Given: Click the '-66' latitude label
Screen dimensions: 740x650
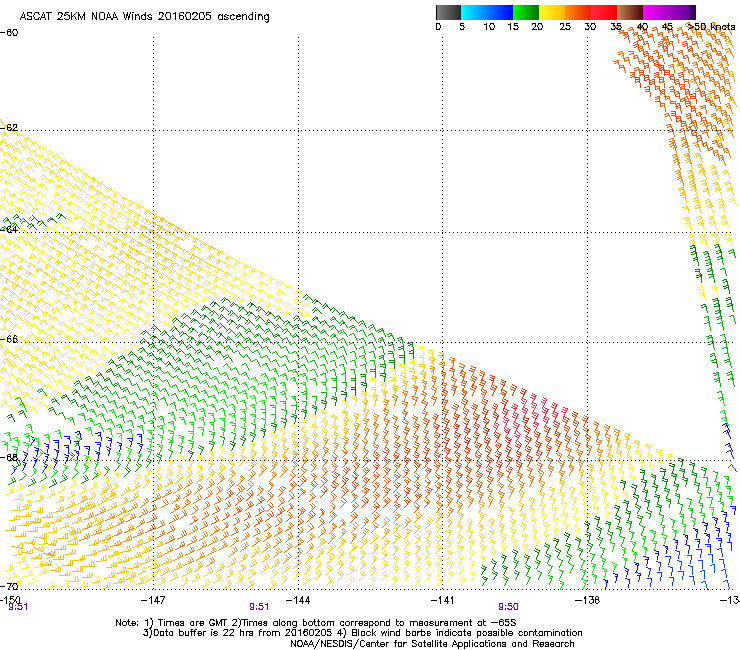Looking at the screenshot, I should [x=9, y=339].
